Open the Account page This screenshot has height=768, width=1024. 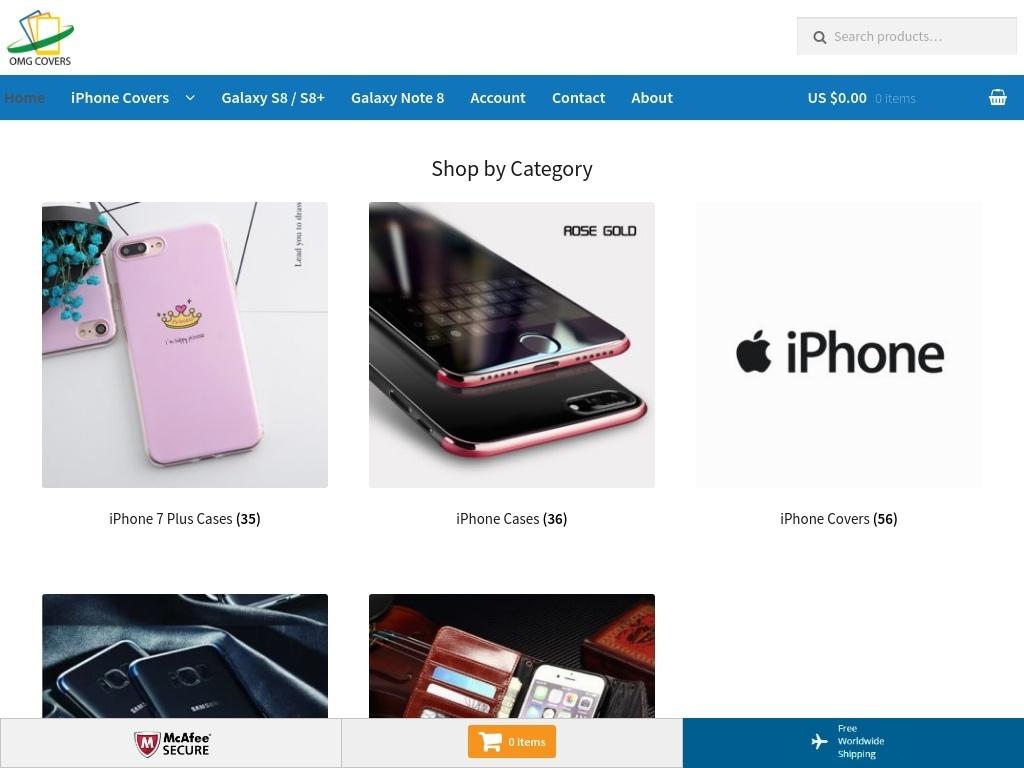pyautogui.click(x=498, y=98)
